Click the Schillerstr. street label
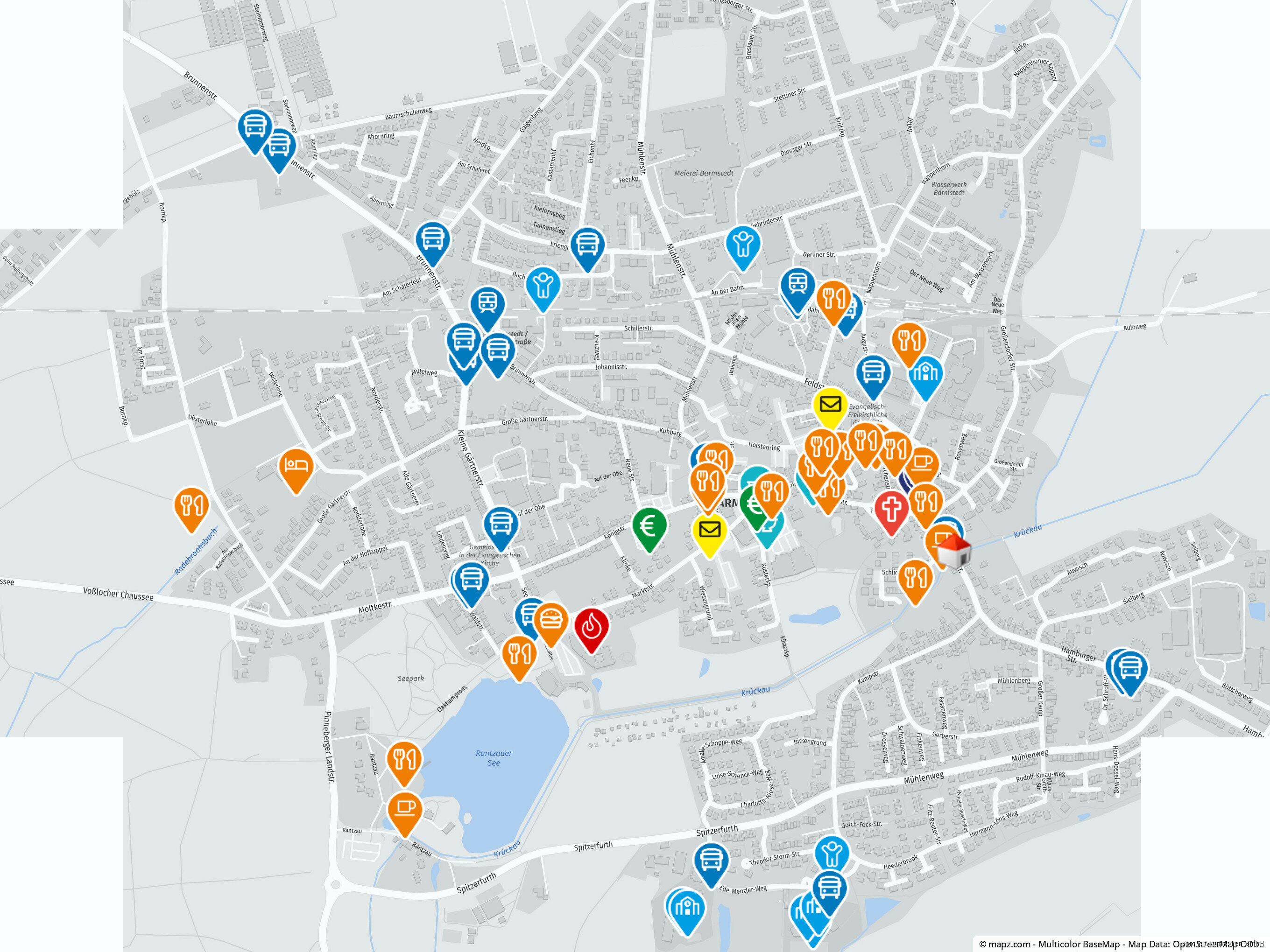The width and height of the screenshot is (1270, 952). click(x=638, y=328)
